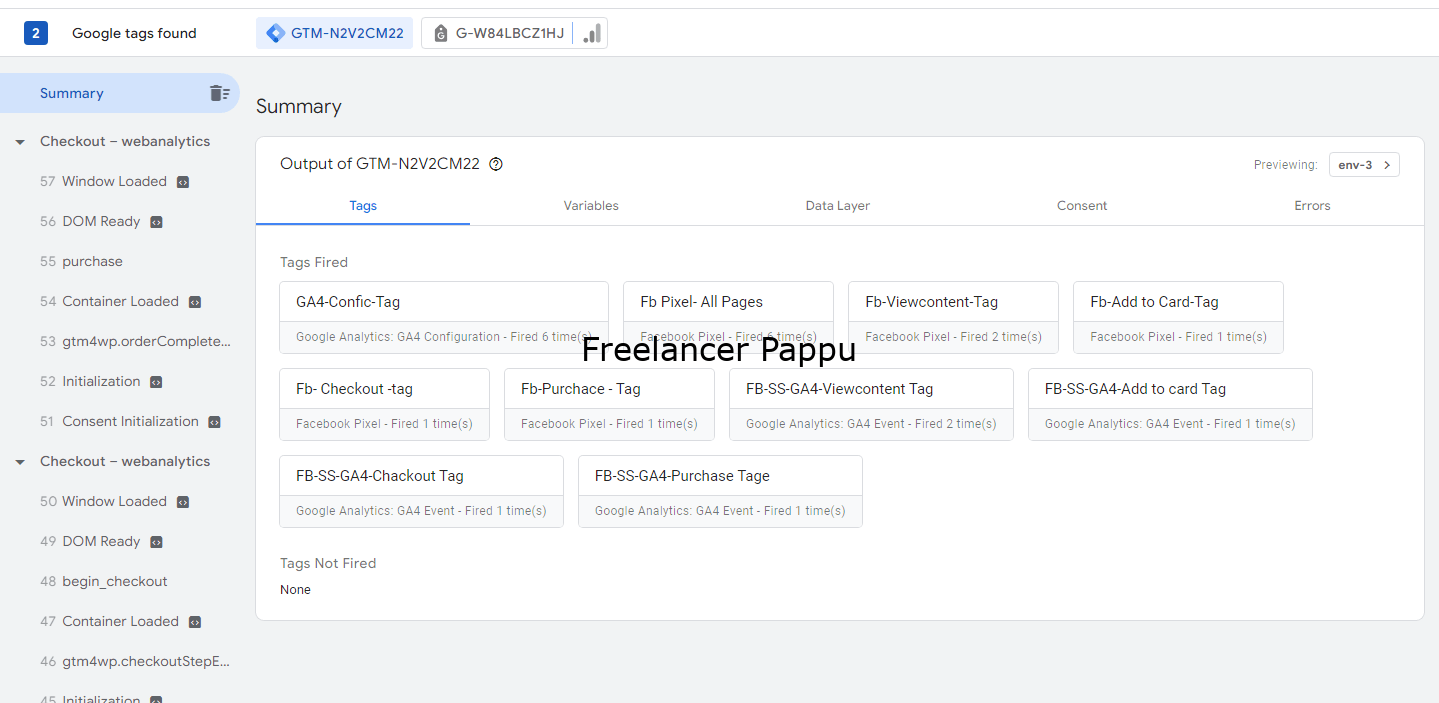
Task: Open the Fb- Checkout -tag card
Action: (384, 404)
